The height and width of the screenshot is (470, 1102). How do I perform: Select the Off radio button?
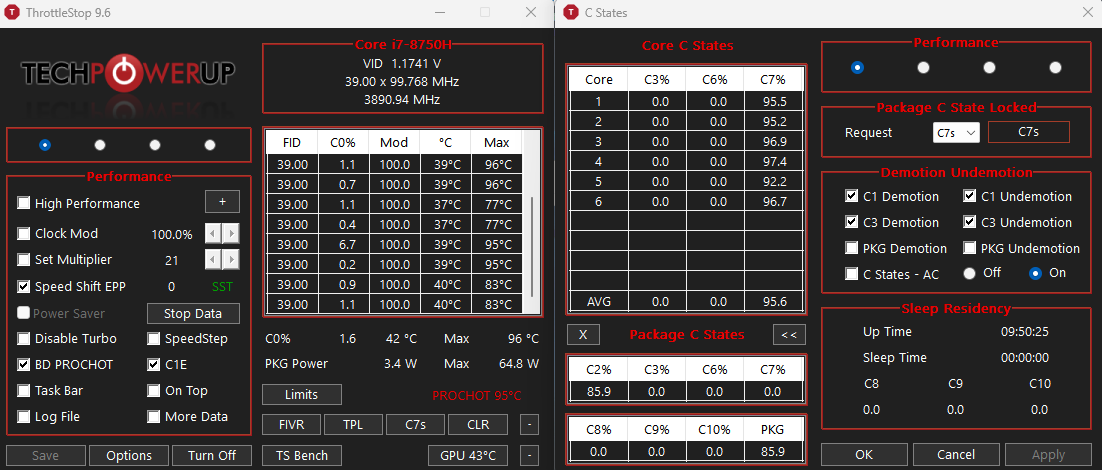[970, 273]
